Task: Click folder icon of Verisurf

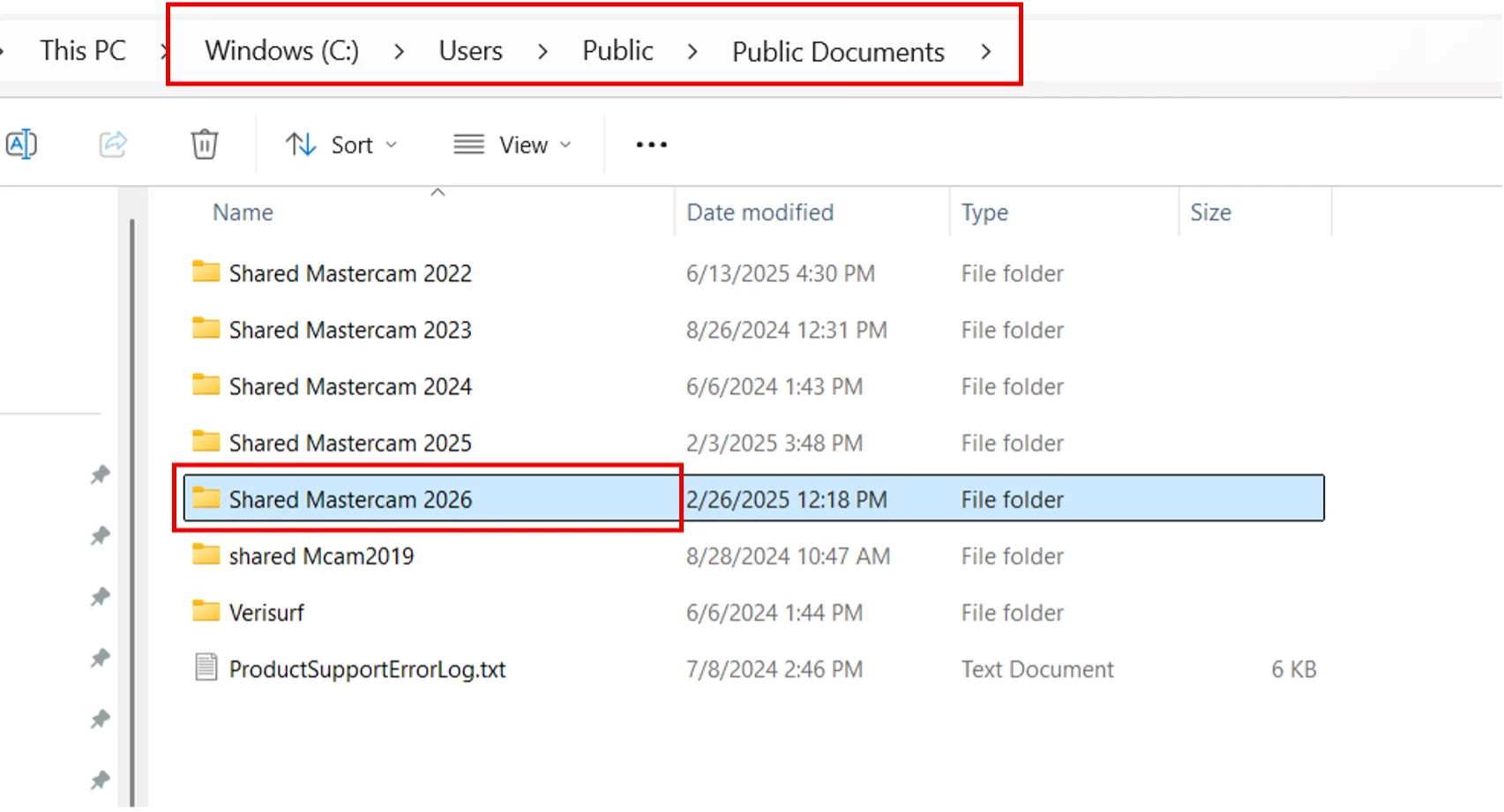Action: [206, 611]
